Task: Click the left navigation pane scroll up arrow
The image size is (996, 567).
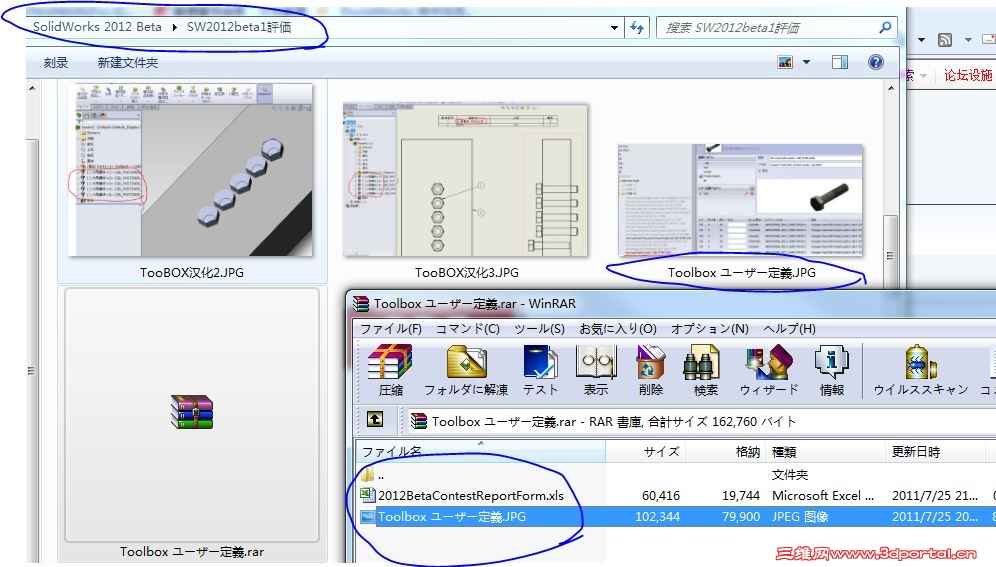Action: click(32, 88)
